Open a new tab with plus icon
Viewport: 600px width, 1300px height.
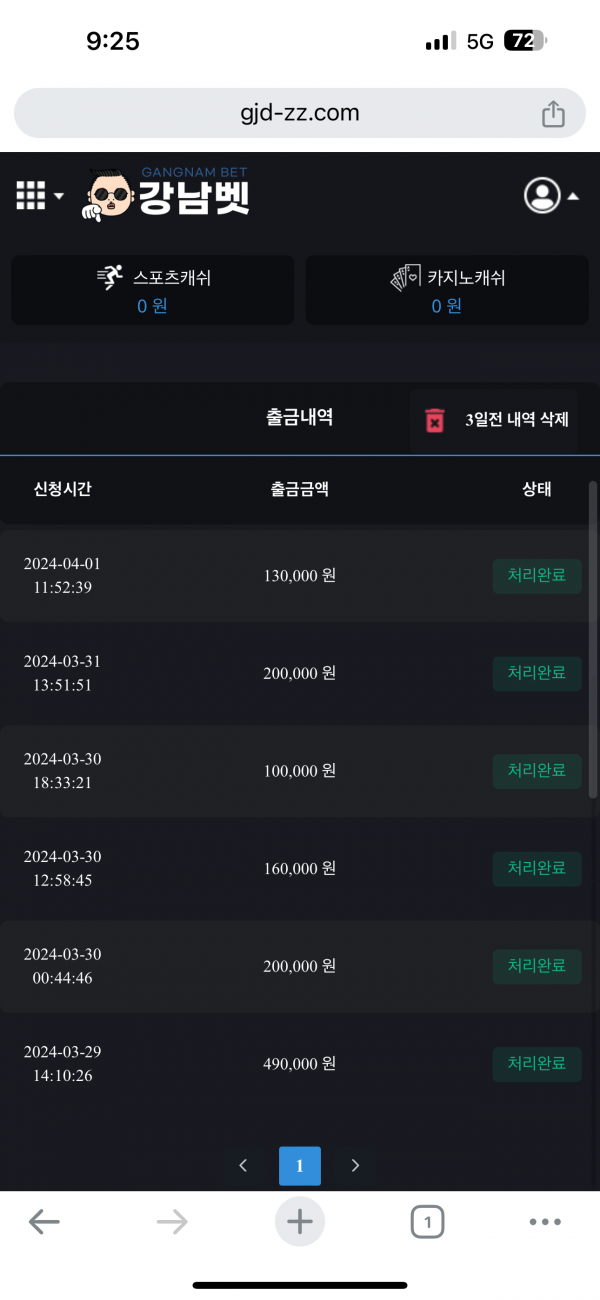click(x=300, y=1221)
